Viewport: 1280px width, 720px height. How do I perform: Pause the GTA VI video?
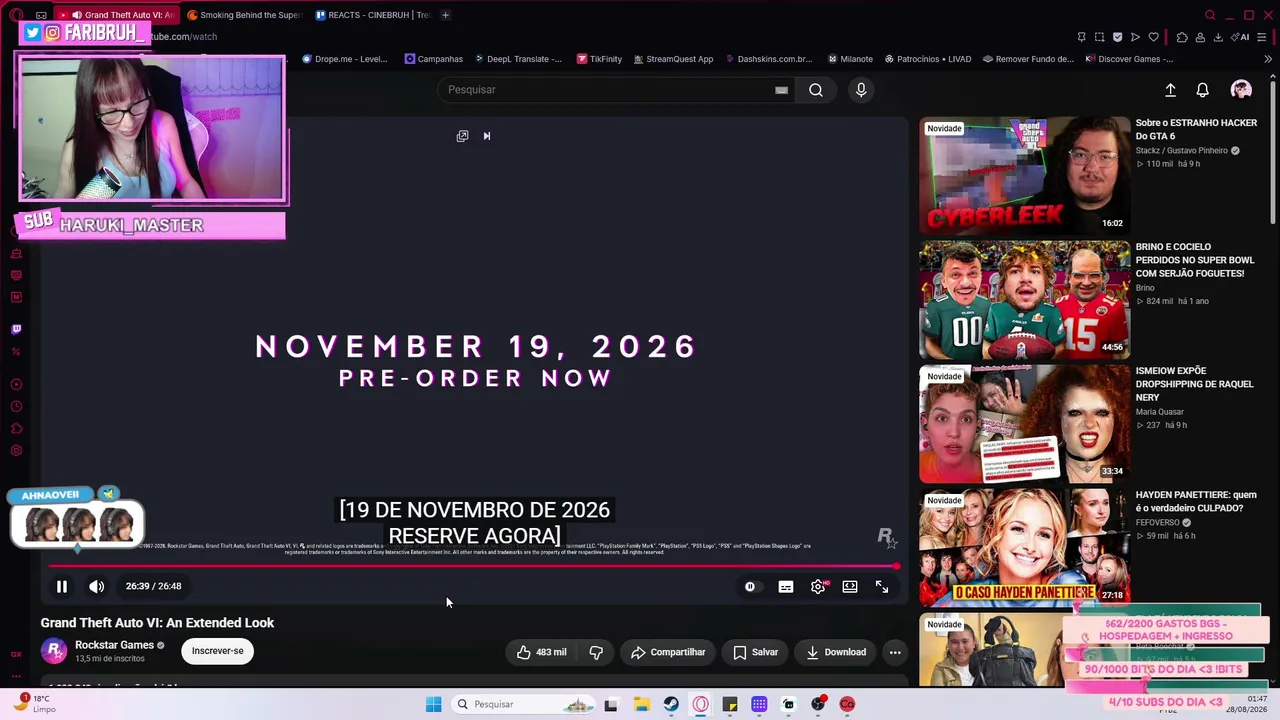coord(61,587)
